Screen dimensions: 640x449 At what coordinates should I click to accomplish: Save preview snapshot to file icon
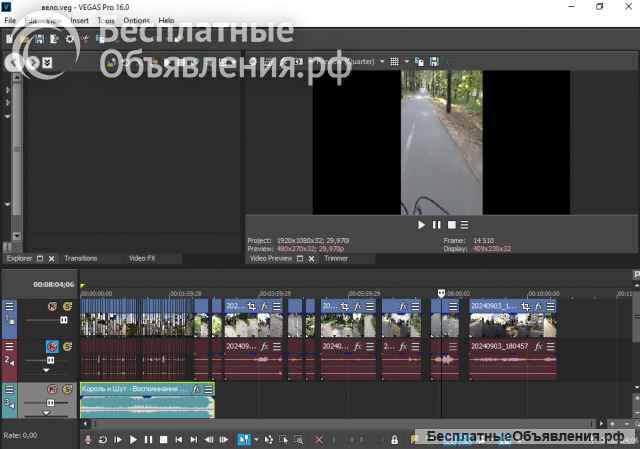[x=434, y=62]
